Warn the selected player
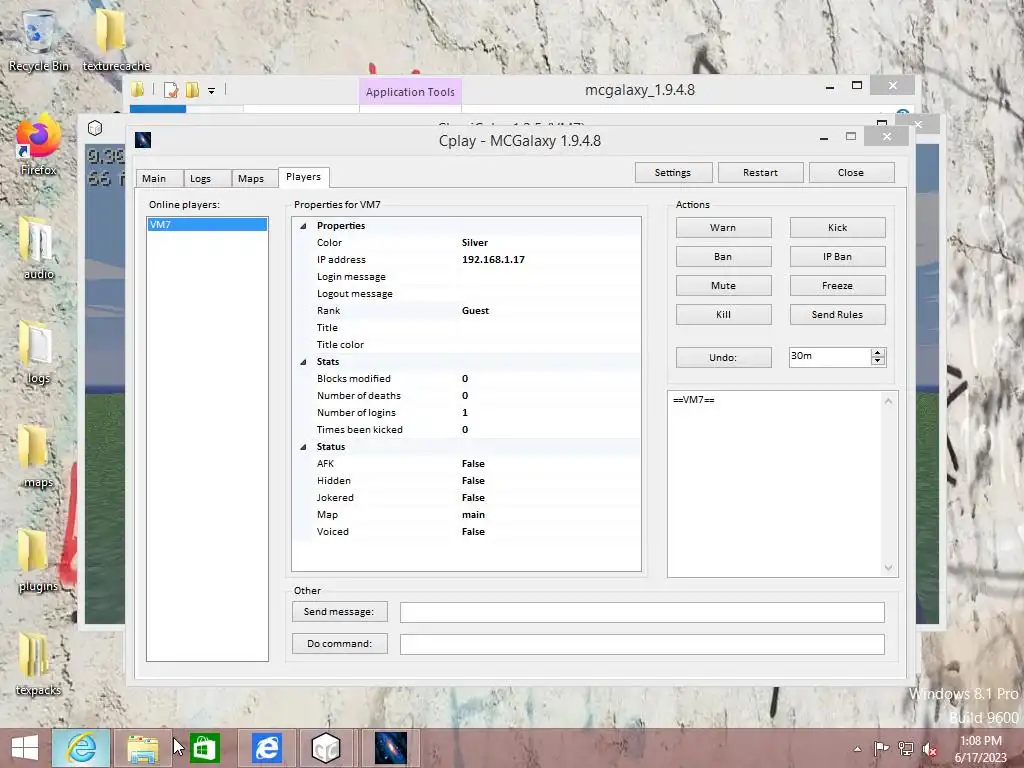 click(x=723, y=227)
